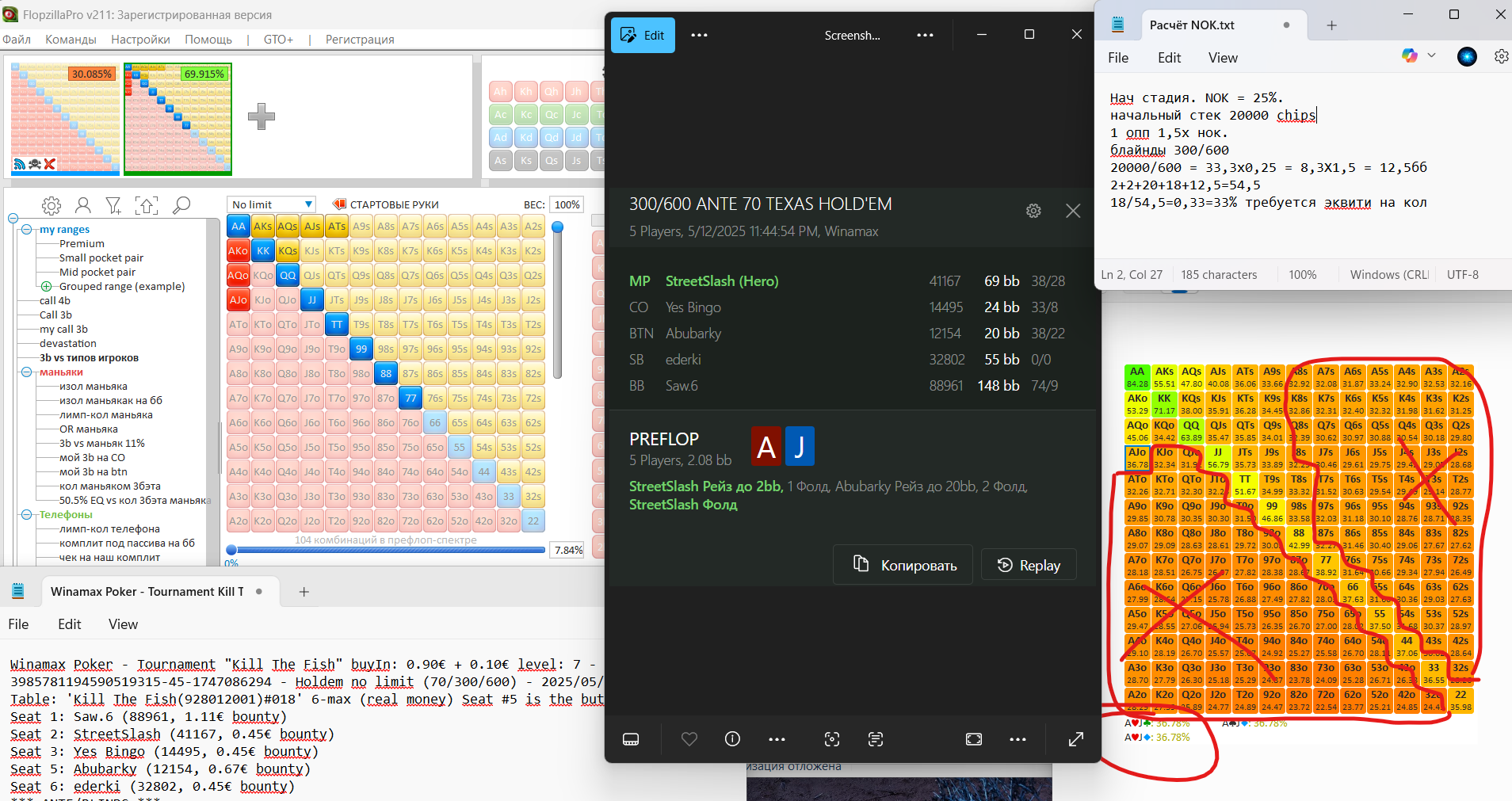The image size is (1512, 801).
Task: Collapse the Телефоны tree node
Action: [26, 515]
